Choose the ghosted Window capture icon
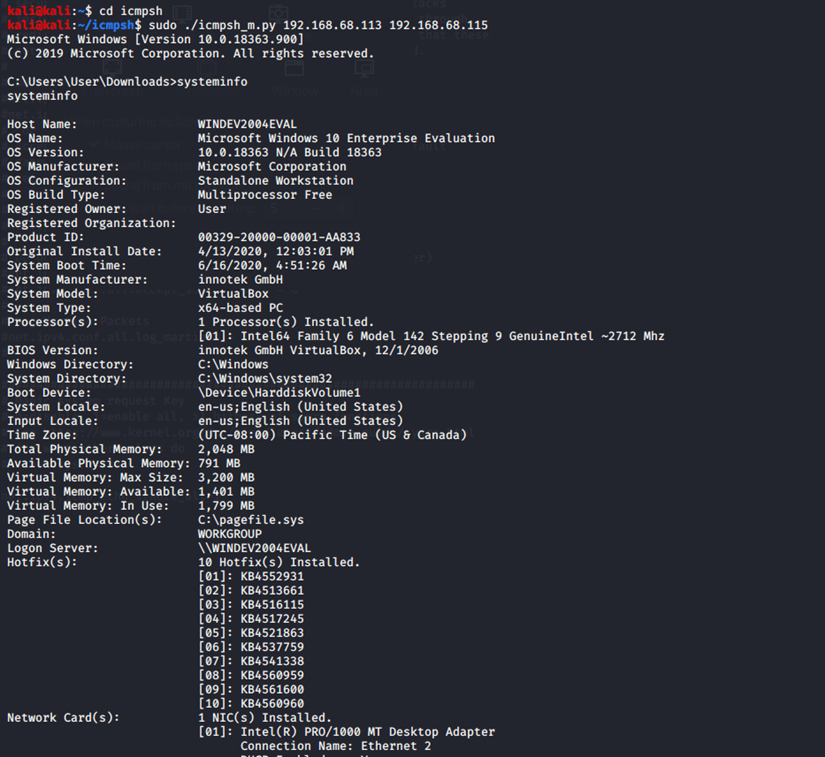Image resolution: width=825 pixels, height=757 pixels. coord(294,67)
